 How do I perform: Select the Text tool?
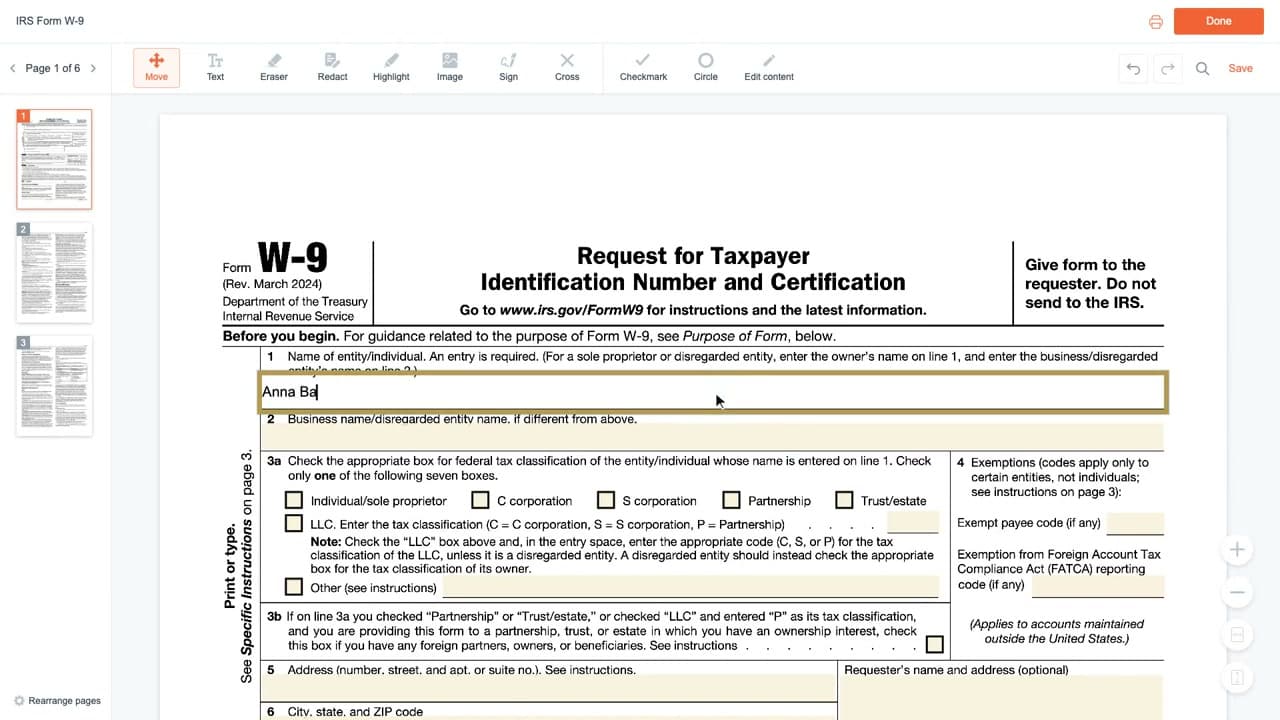(x=215, y=67)
